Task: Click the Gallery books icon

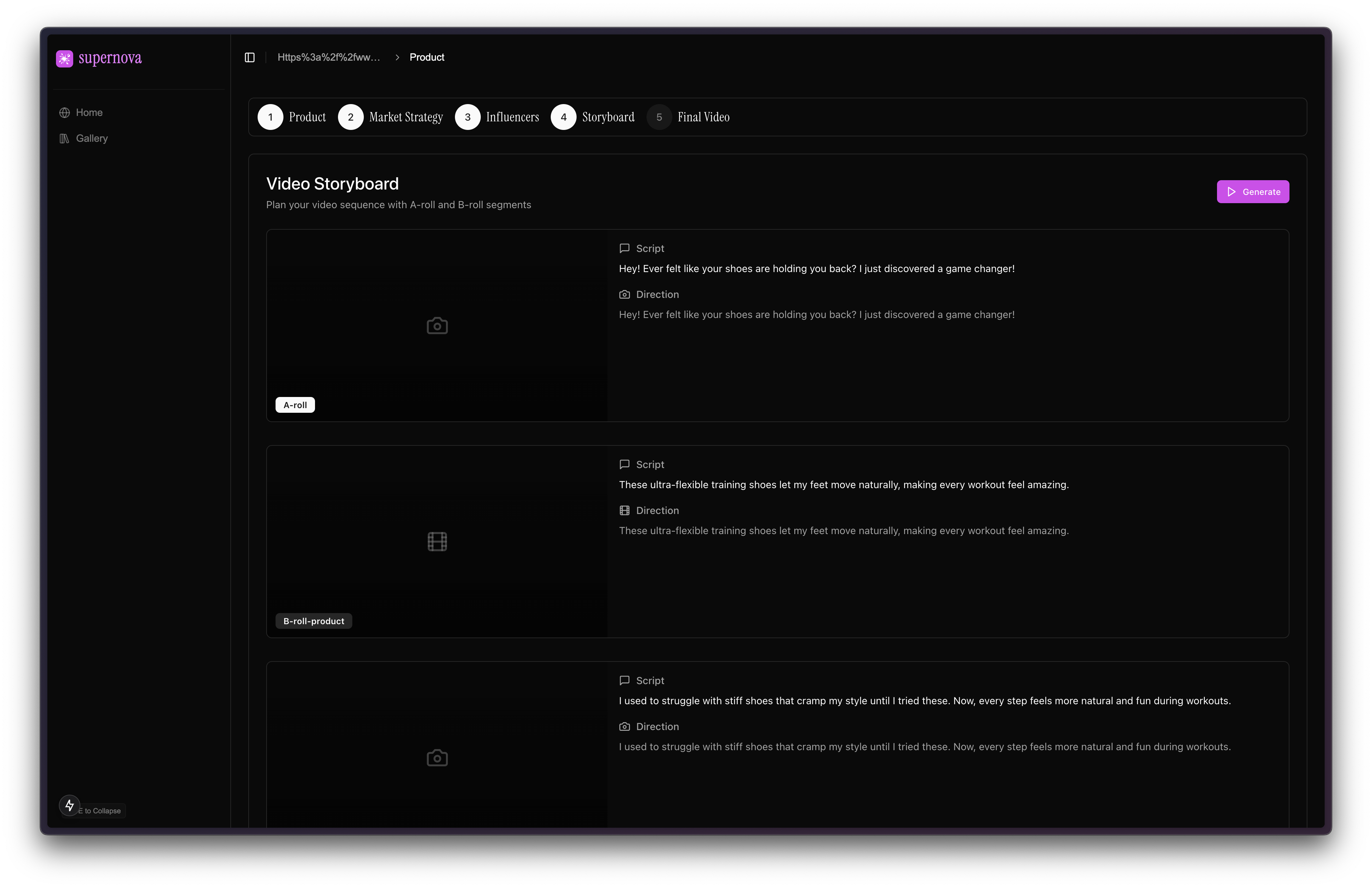Action: tap(65, 139)
